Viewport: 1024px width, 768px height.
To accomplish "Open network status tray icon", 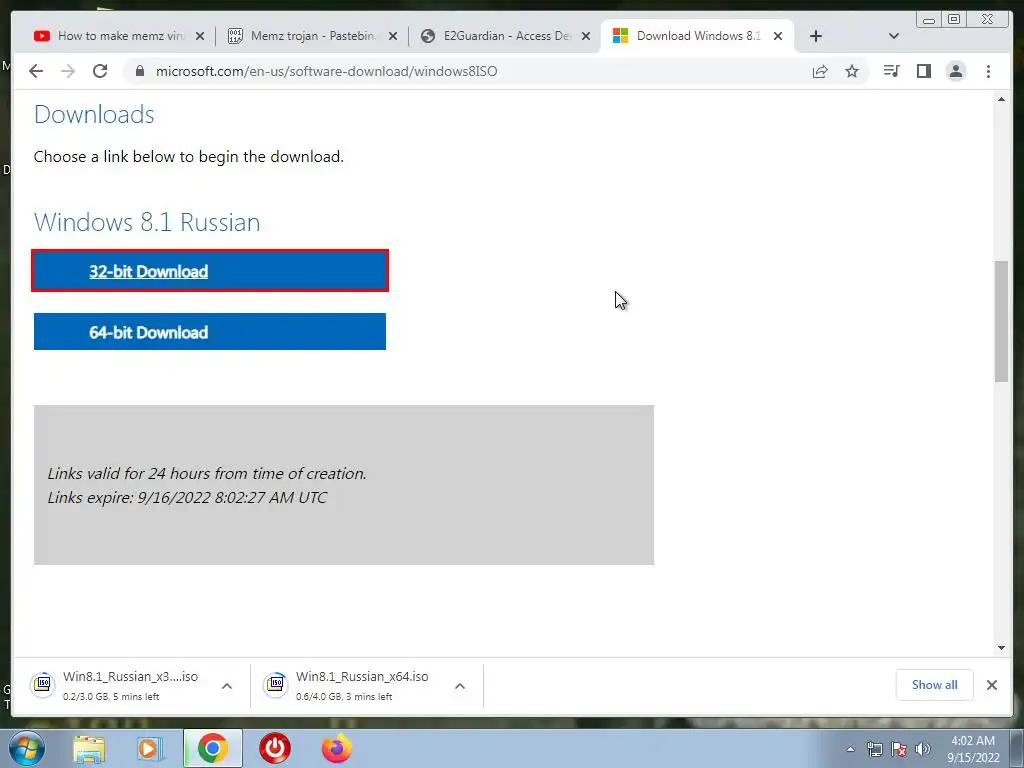I will pos(874,749).
